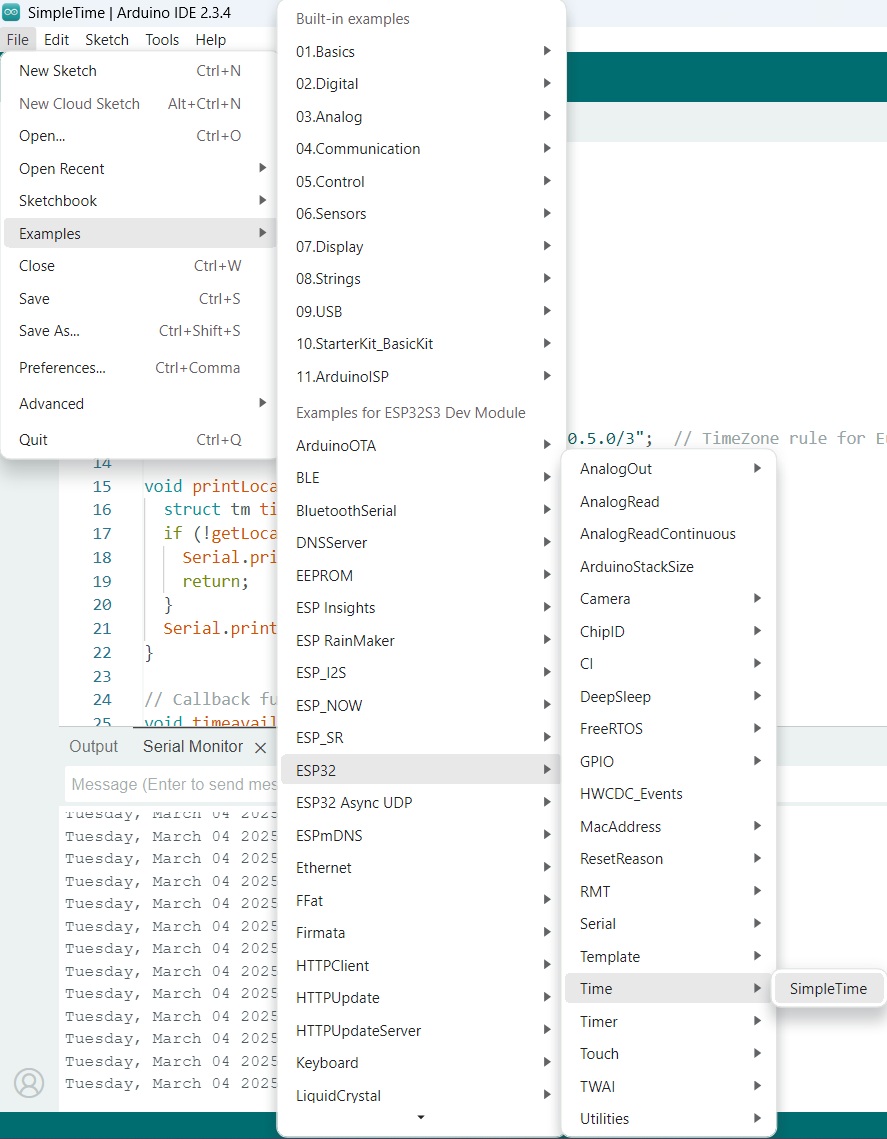The image size is (887, 1139).
Task: Open the Keyboard examples submenu
Action: (x=421, y=1063)
